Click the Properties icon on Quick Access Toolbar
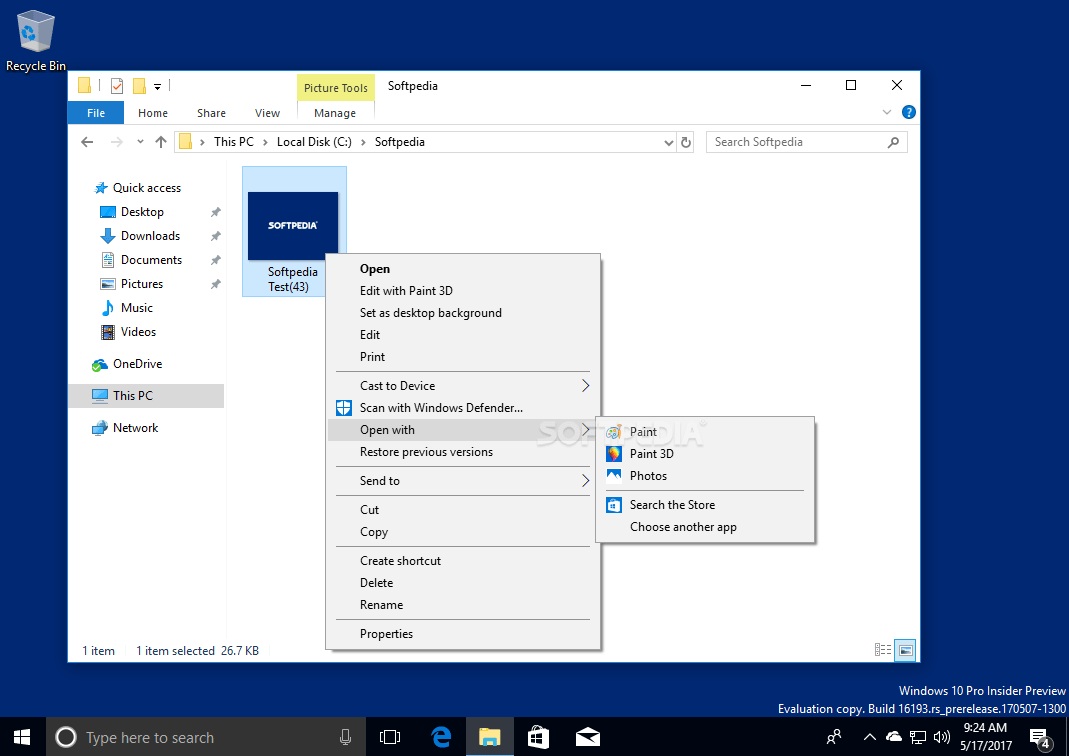 point(117,86)
